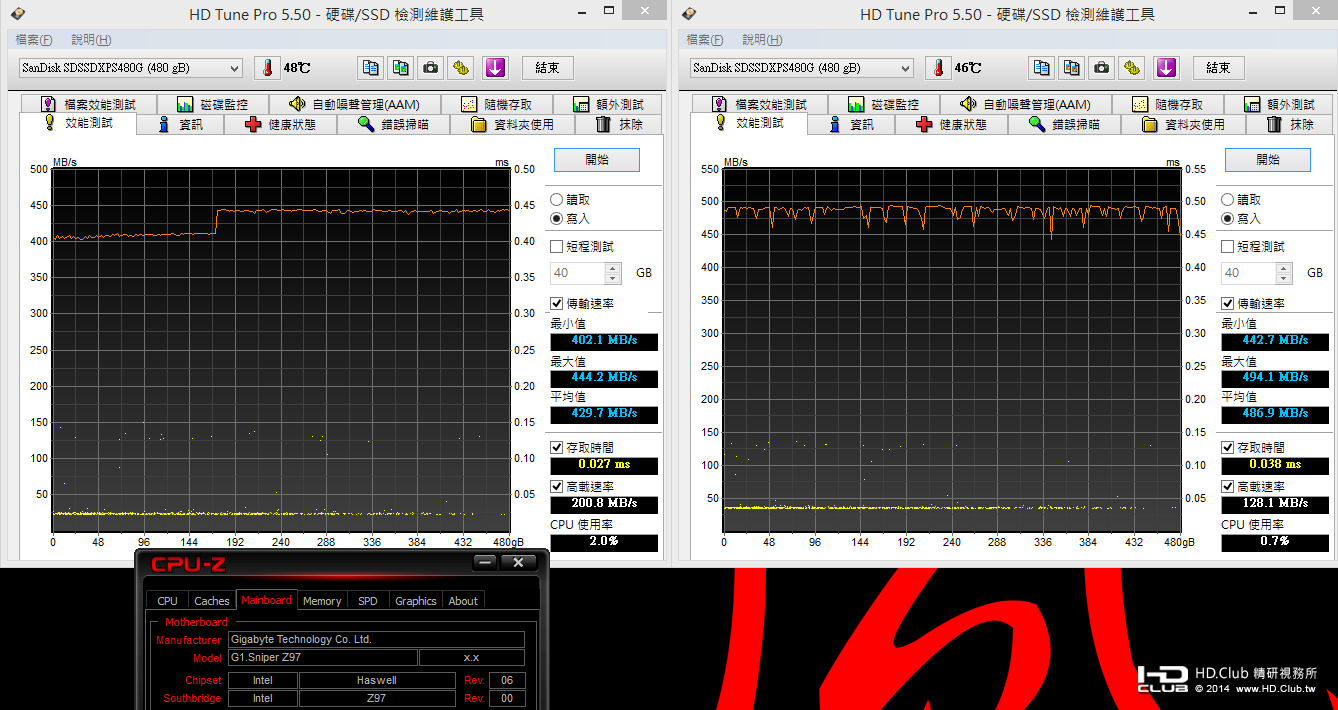Click 開始 button in 48℃ window
This screenshot has height=710, width=1338.
pyautogui.click(x=597, y=159)
